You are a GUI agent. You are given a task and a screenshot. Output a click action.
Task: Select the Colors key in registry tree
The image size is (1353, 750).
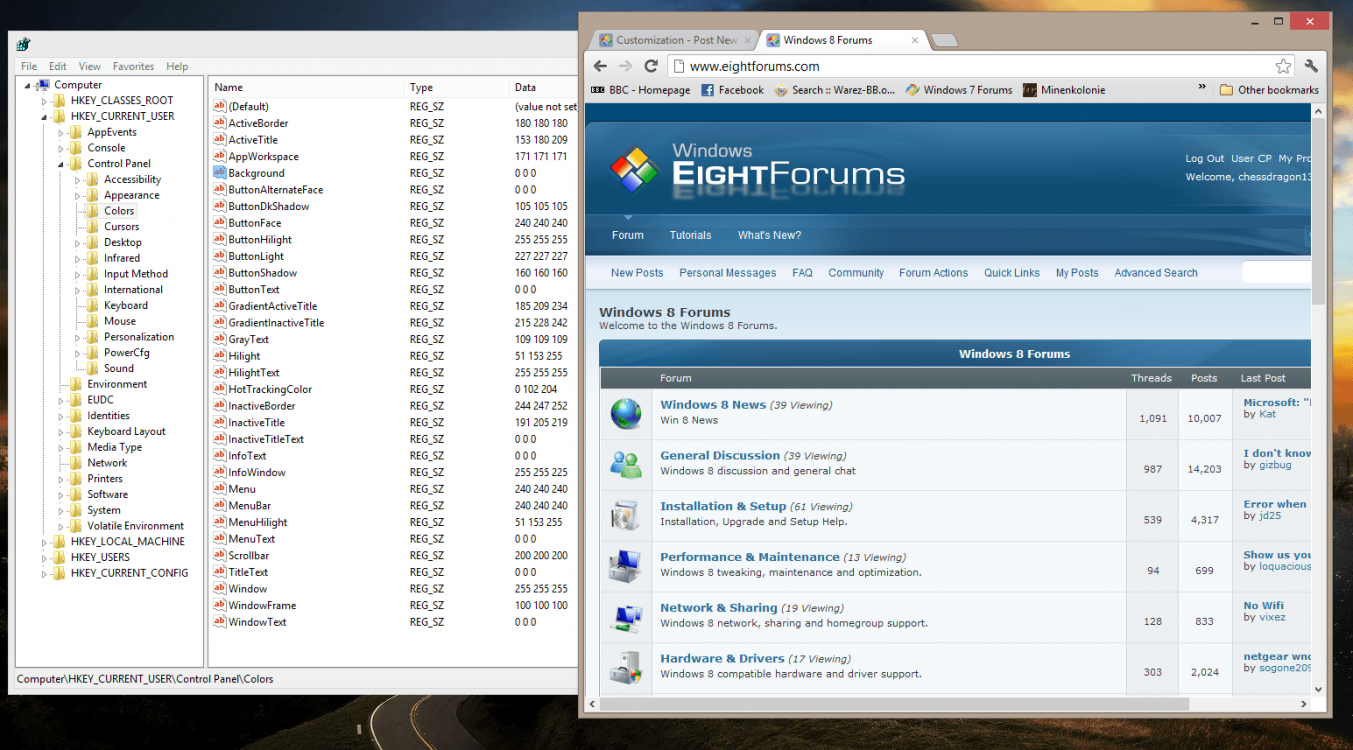[x=118, y=211]
